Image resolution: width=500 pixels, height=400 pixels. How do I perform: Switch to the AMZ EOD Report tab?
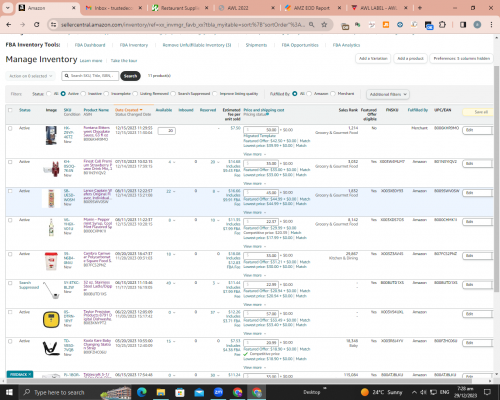click(311, 8)
